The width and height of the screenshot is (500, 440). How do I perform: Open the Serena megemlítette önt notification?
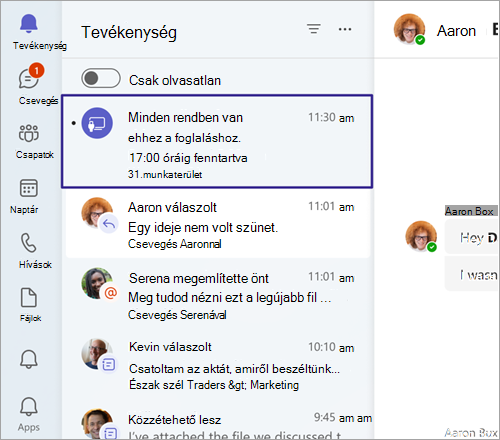(218, 295)
